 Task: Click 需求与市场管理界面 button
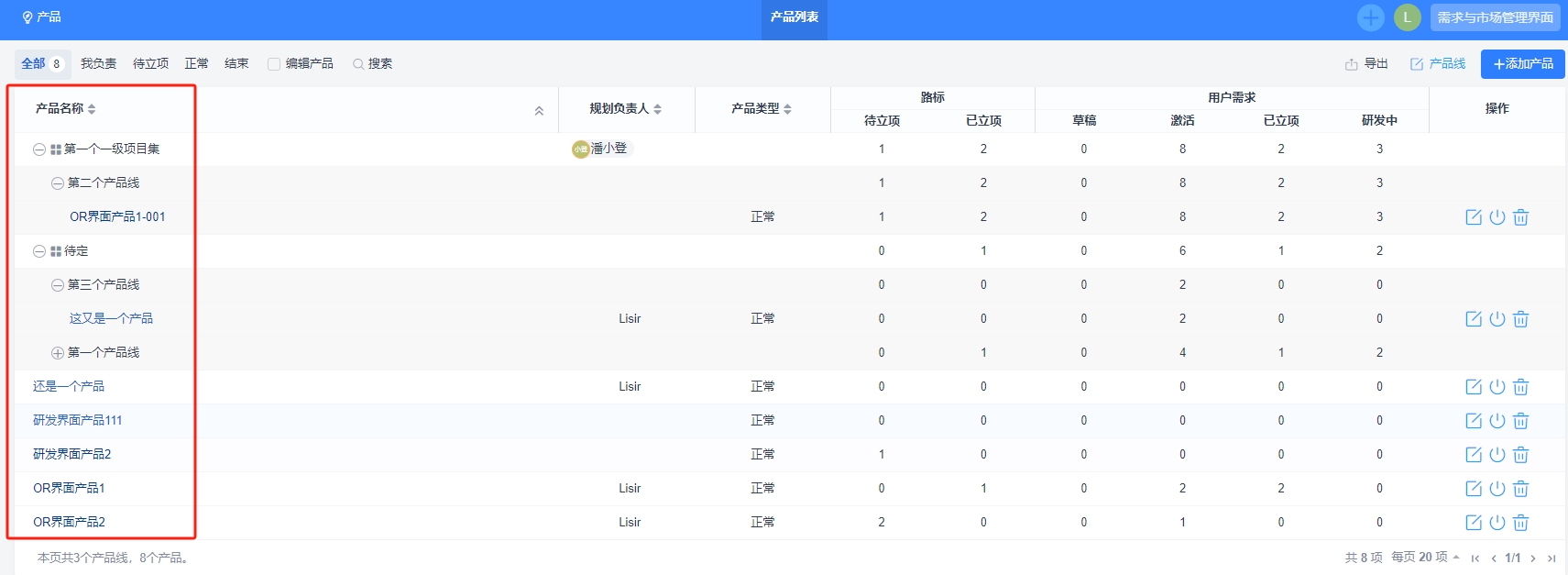click(1496, 17)
